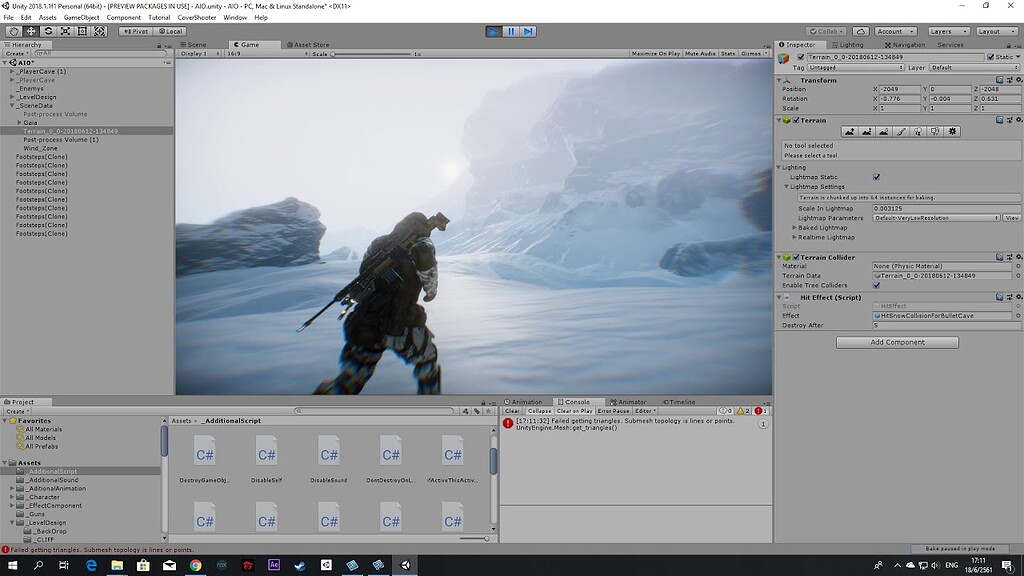This screenshot has height=576, width=1024.
Task: Open the Layout dropdown
Action: pyautogui.click(x=995, y=31)
